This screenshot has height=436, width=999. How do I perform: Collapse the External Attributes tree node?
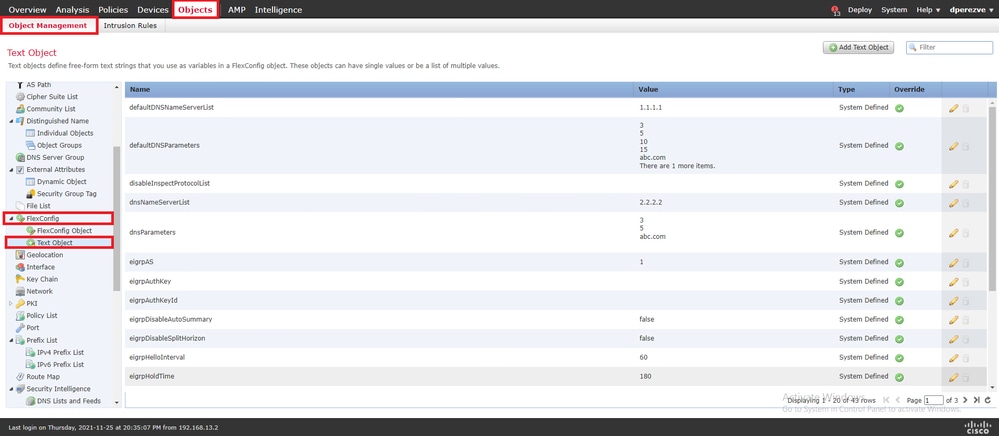[11, 170]
